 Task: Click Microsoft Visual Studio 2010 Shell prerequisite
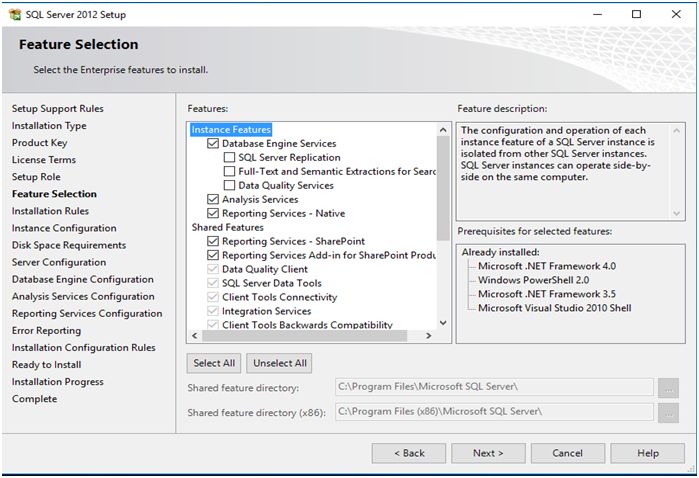pos(555,308)
